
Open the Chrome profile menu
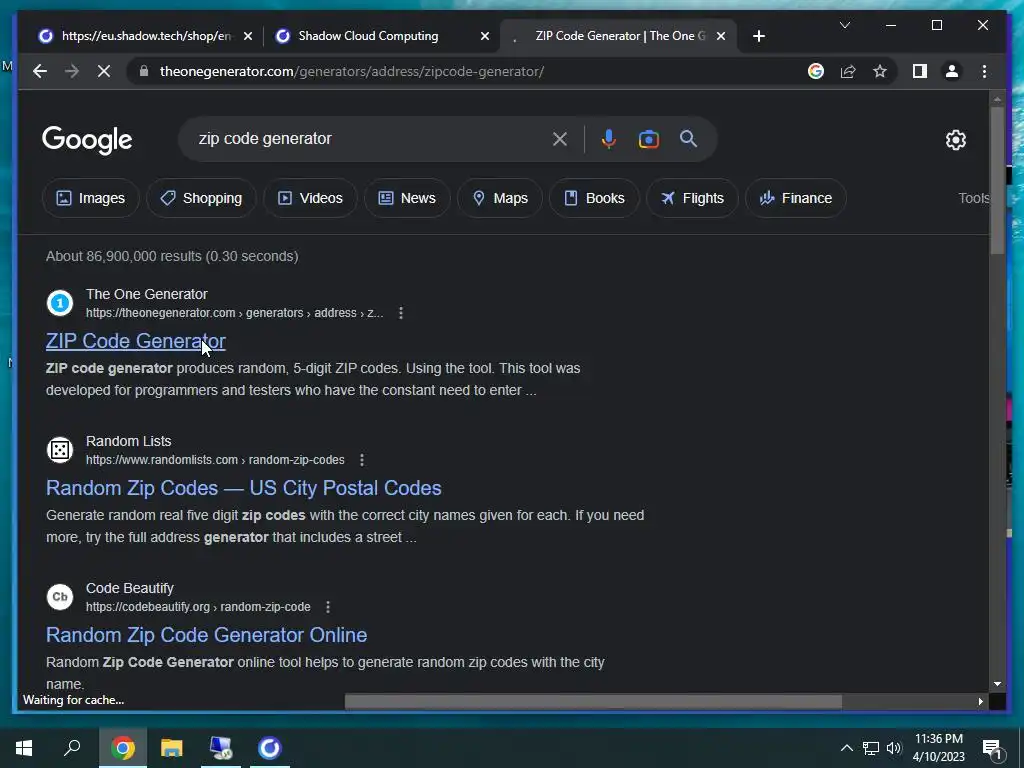point(952,71)
